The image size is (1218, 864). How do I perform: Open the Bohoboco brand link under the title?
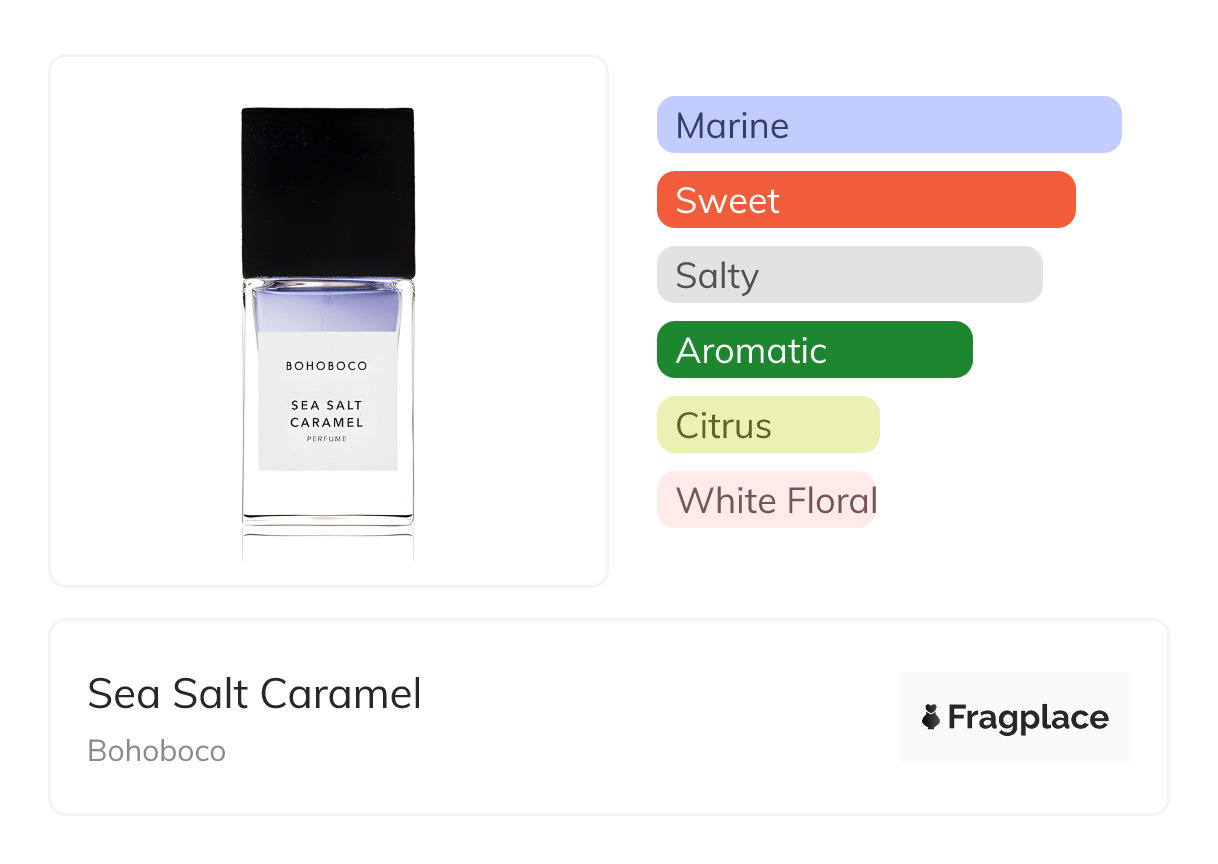157,751
